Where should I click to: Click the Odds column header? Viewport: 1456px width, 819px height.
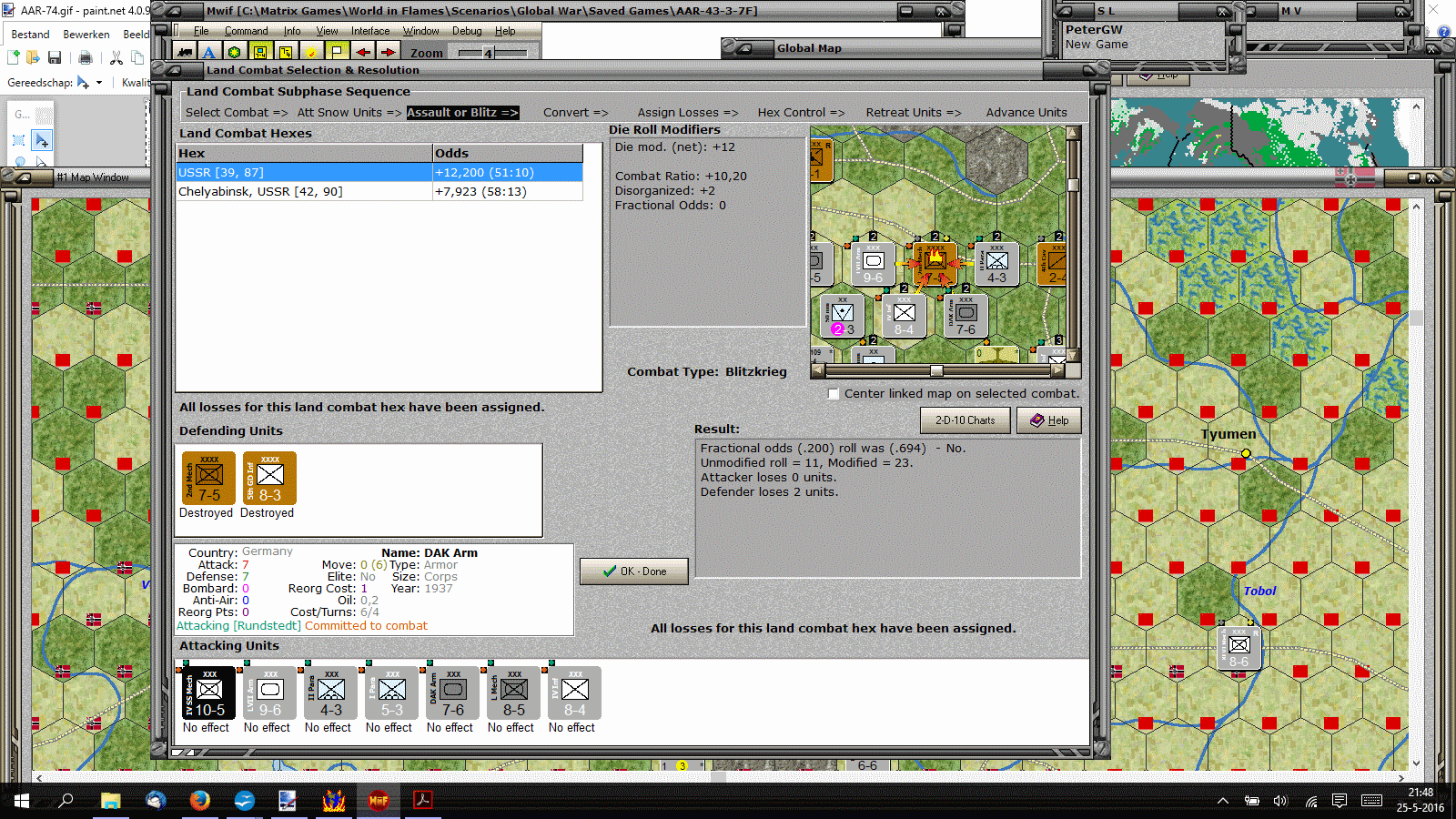click(x=507, y=153)
